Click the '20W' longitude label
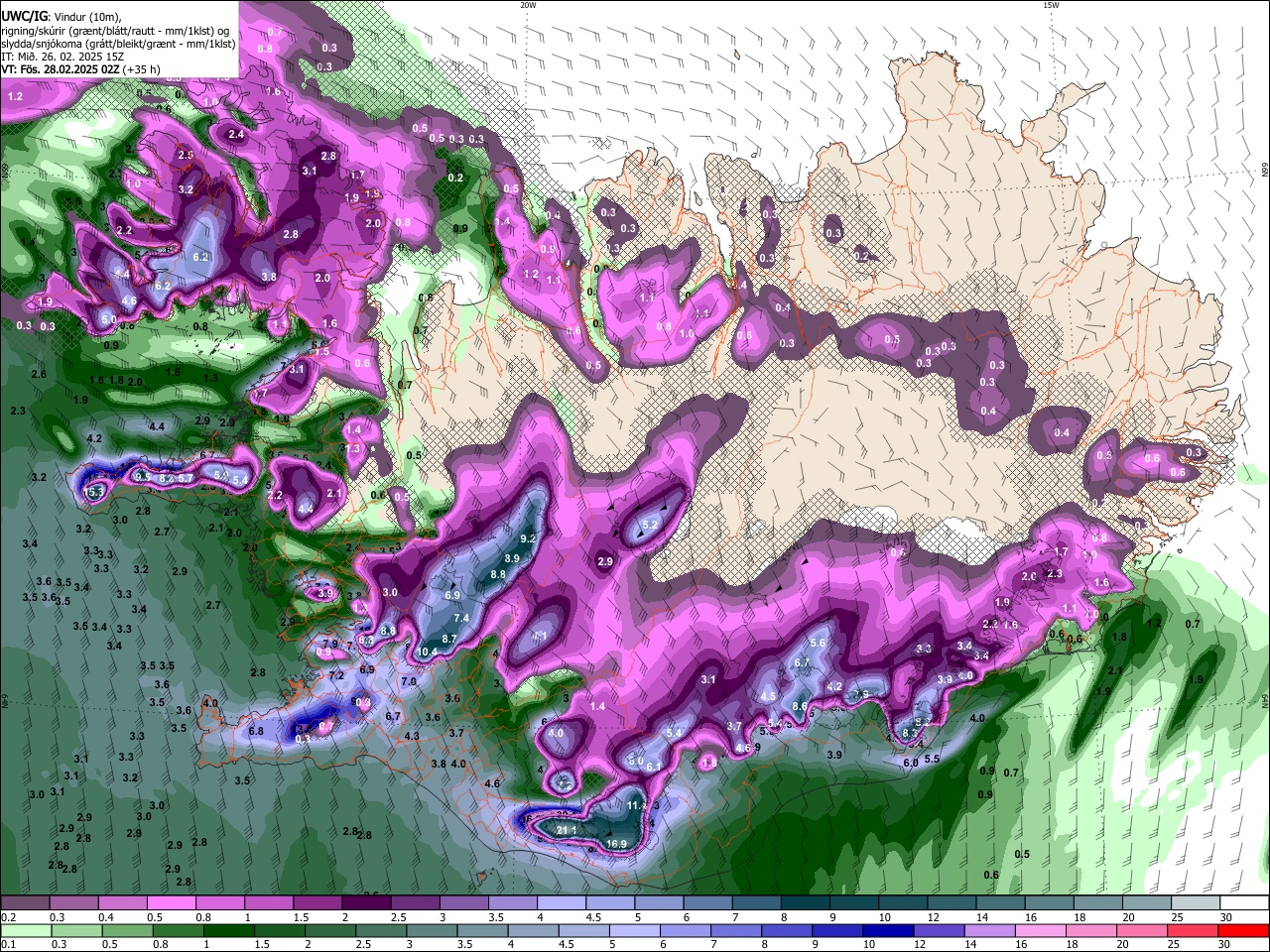 pos(528,5)
